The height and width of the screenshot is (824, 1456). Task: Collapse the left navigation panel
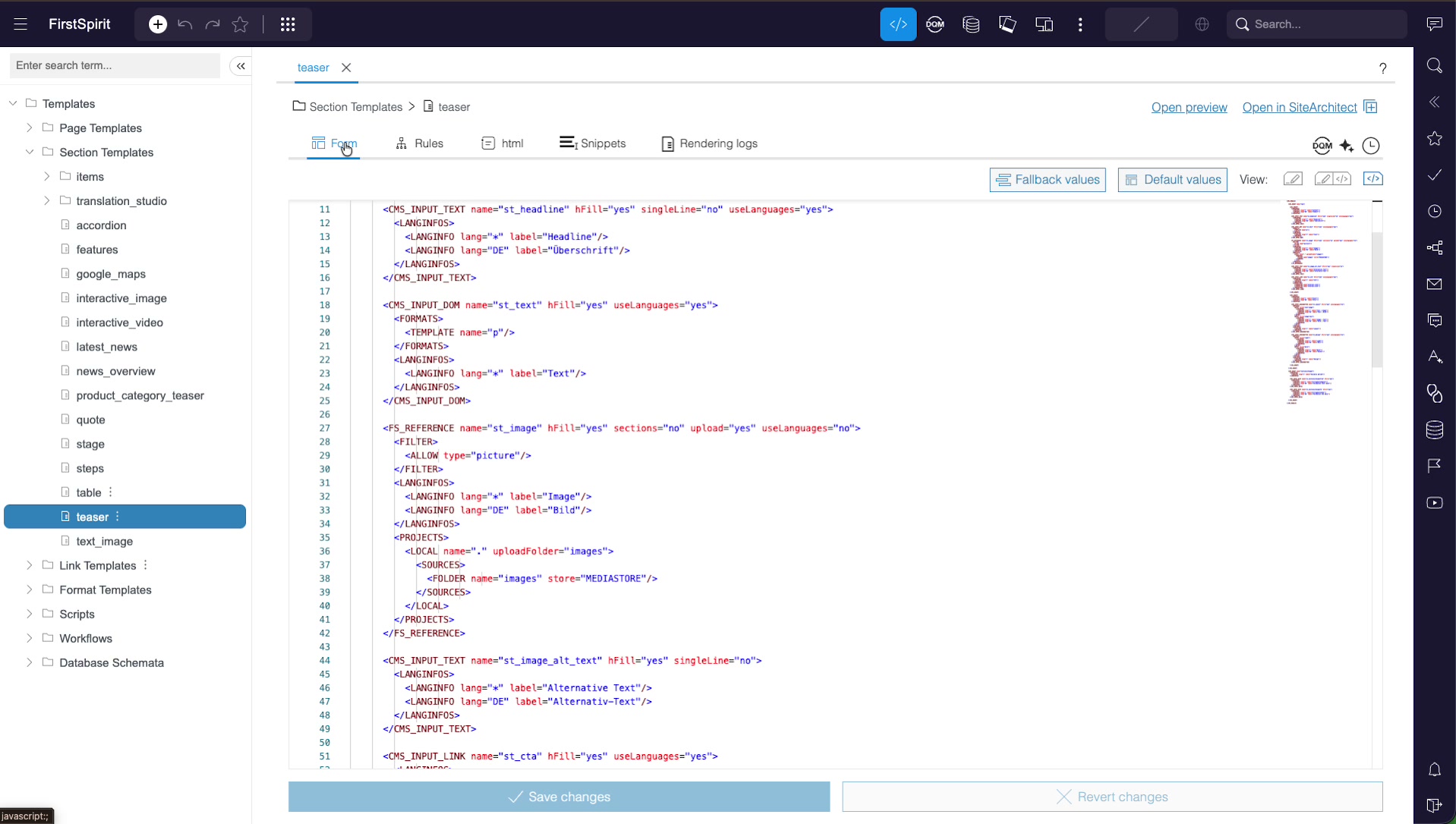(241, 66)
